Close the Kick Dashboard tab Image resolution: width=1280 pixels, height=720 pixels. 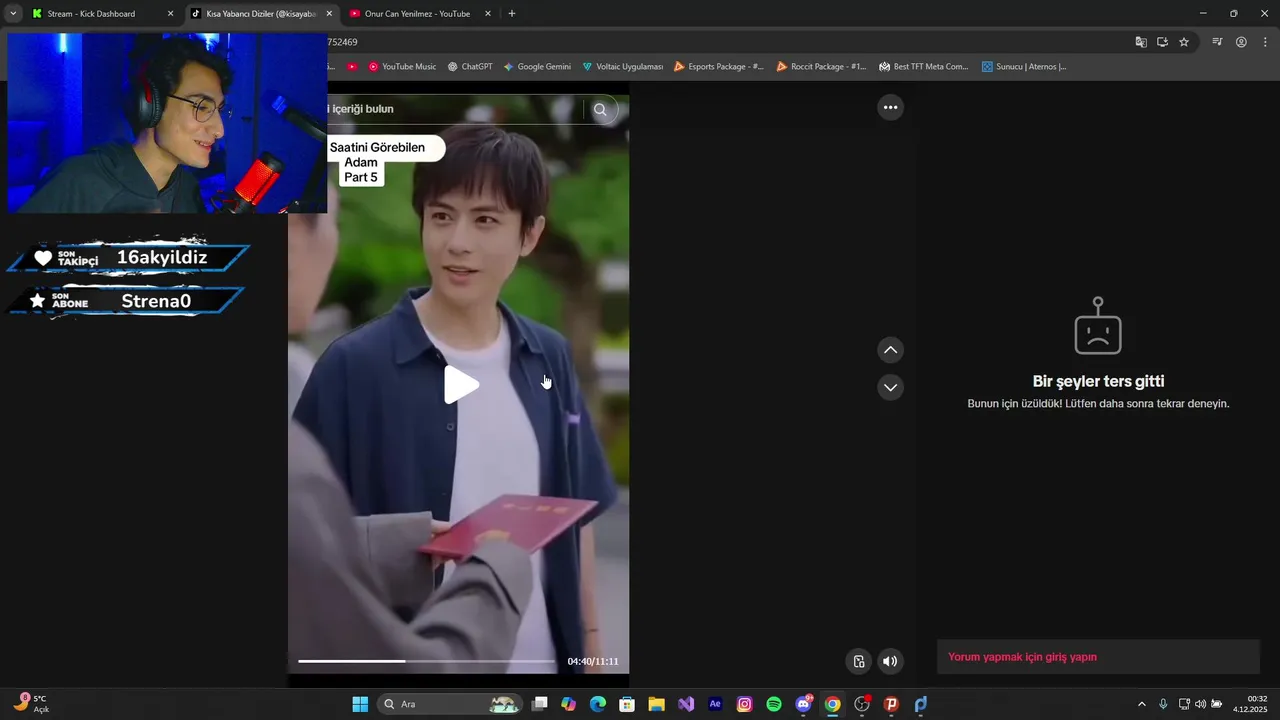tap(170, 14)
